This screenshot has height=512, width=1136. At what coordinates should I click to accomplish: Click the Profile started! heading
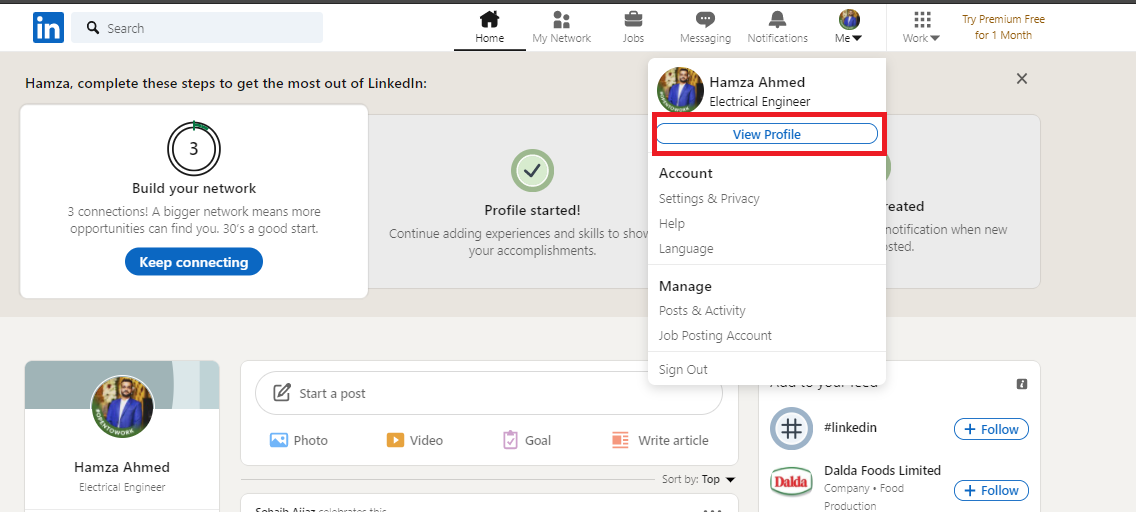coord(532,211)
